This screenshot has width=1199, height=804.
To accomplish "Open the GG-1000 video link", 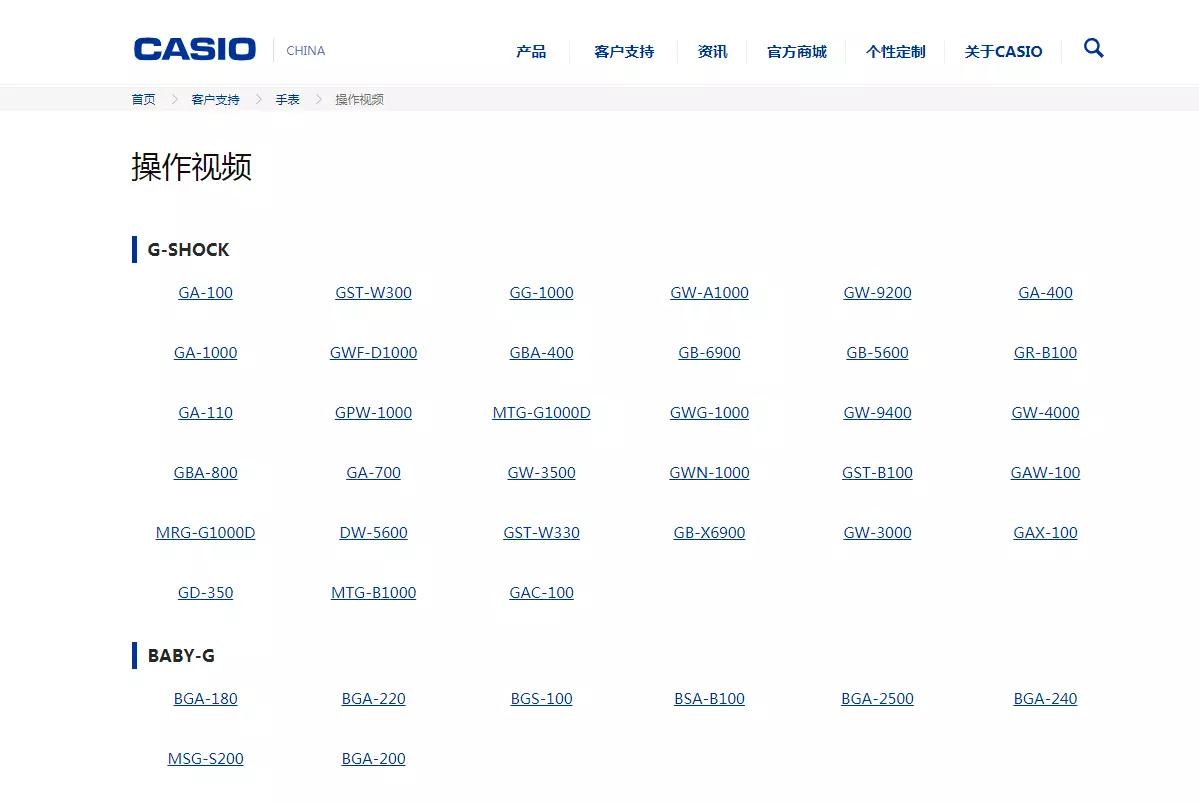I will [x=541, y=292].
